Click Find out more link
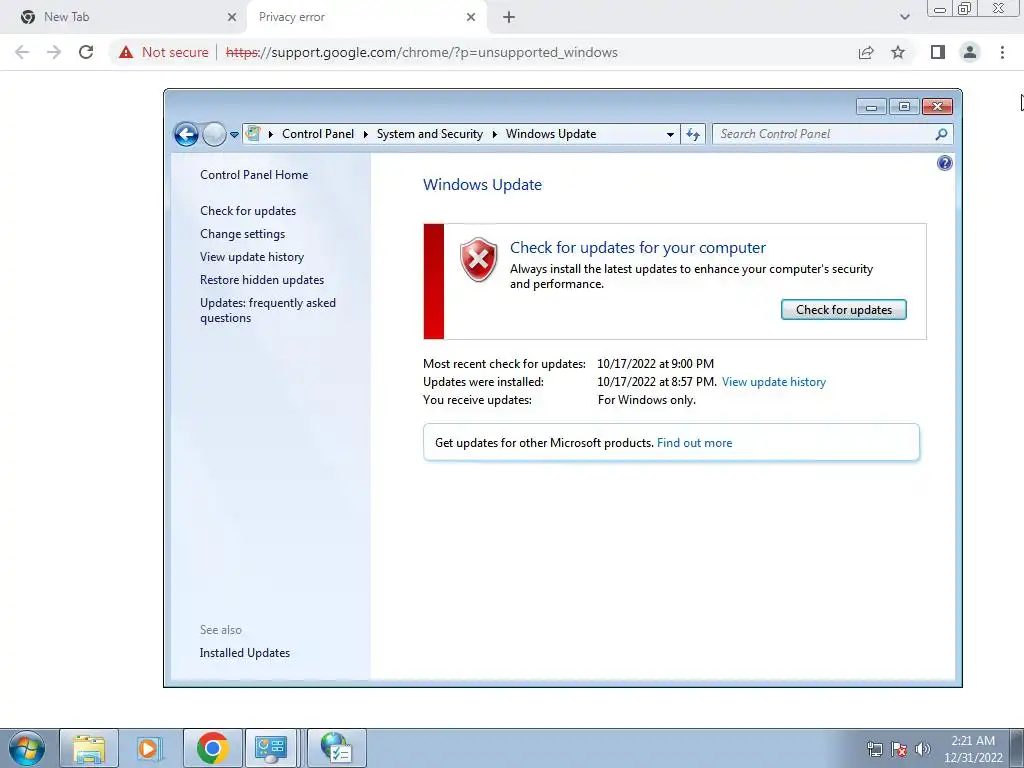 point(694,443)
